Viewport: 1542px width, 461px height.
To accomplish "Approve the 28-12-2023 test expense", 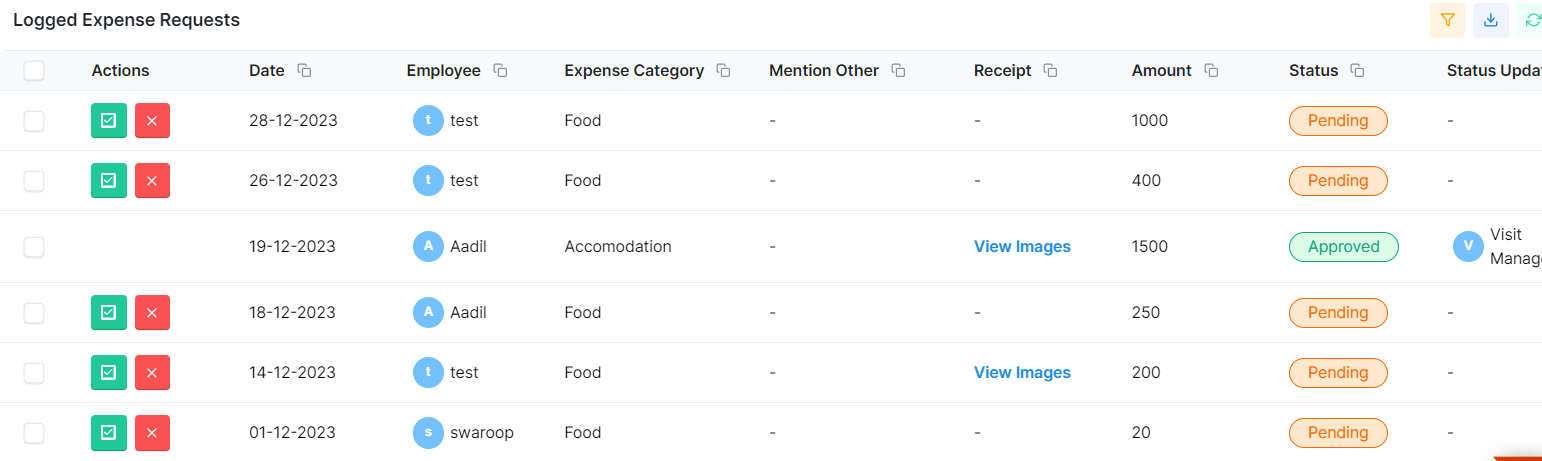I will pyautogui.click(x=109, y=120).
